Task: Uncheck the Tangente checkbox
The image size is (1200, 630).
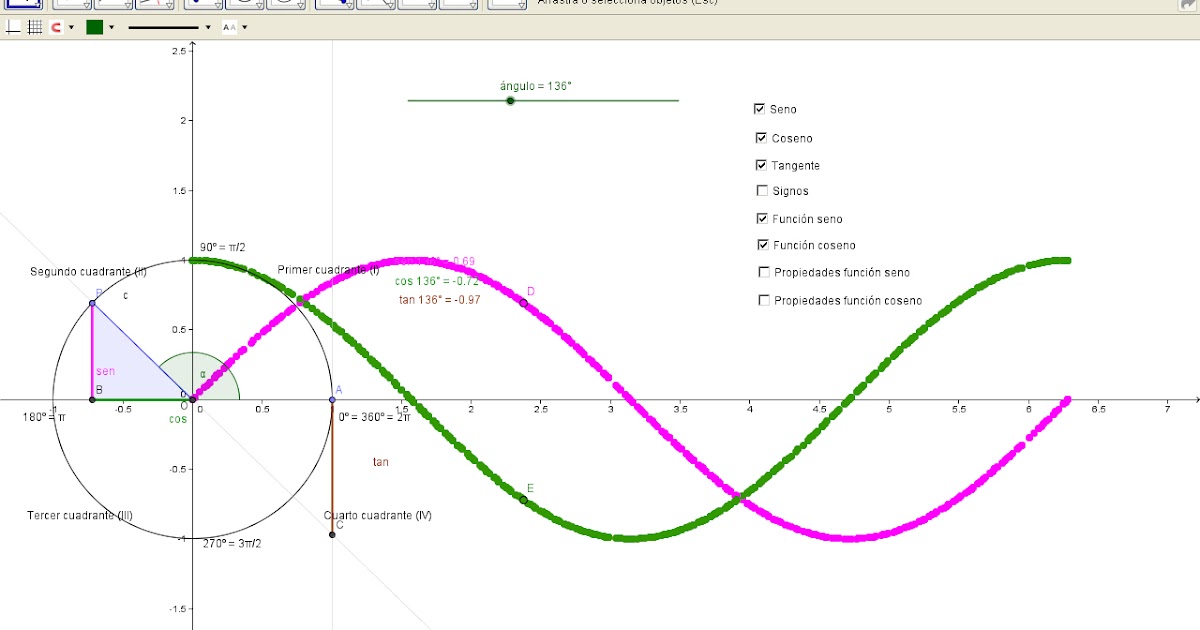Action: point(759,164)
